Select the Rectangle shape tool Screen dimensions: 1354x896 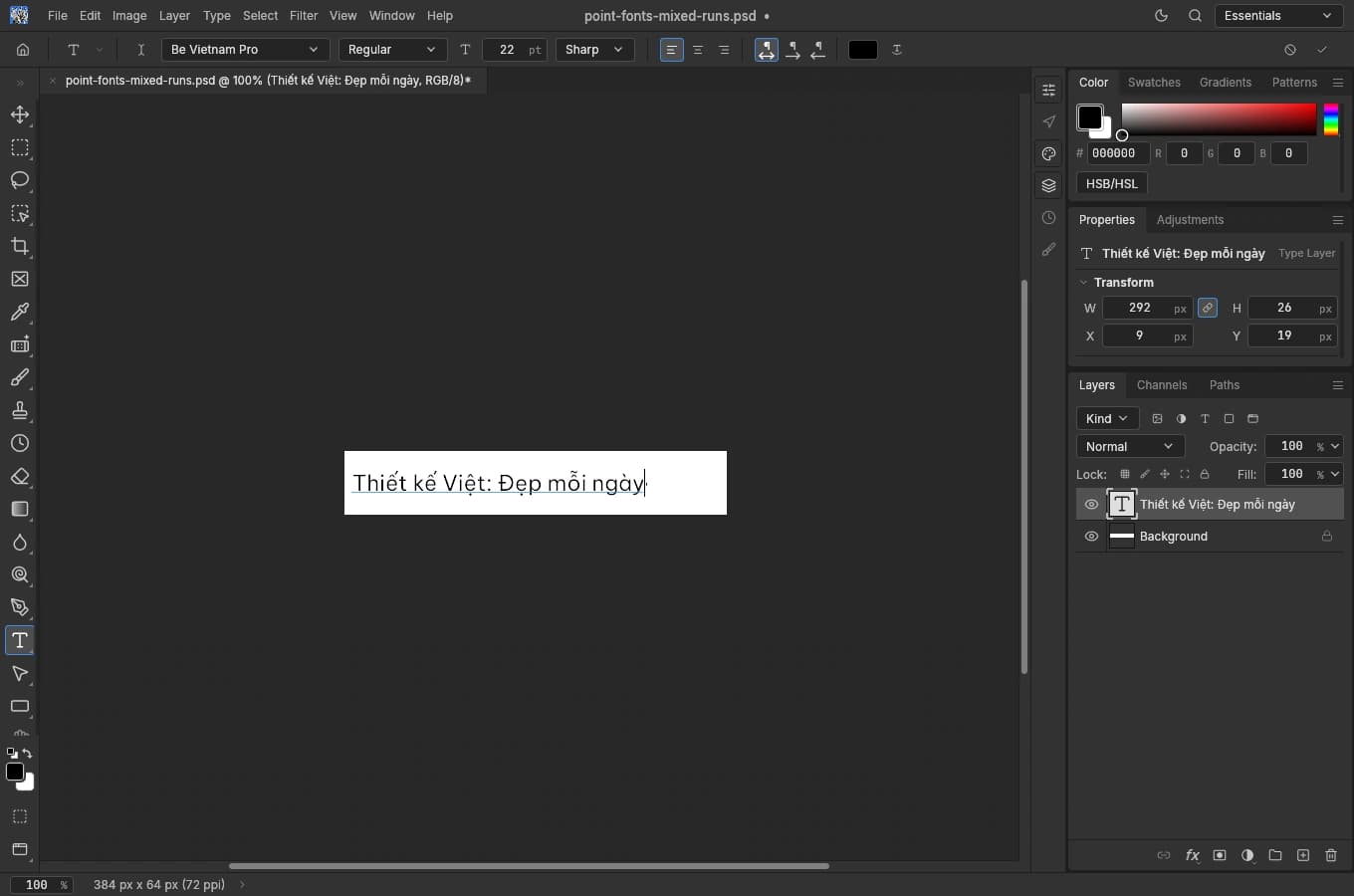(x=20, y=706)
